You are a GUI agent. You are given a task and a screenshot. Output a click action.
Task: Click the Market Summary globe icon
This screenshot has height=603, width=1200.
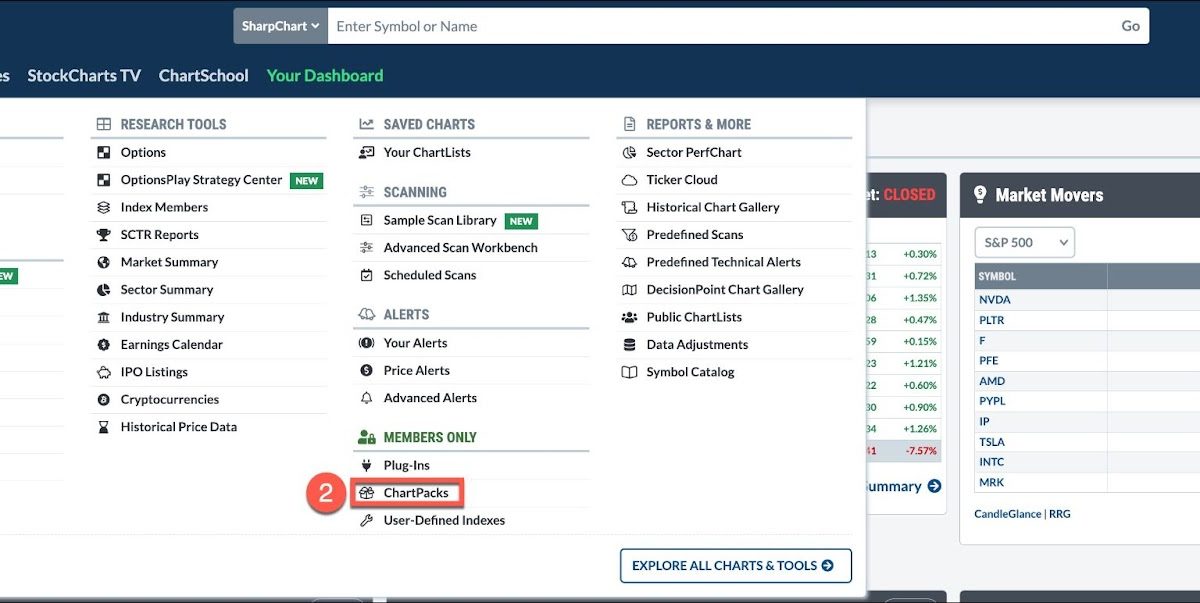tap(103, 262)
